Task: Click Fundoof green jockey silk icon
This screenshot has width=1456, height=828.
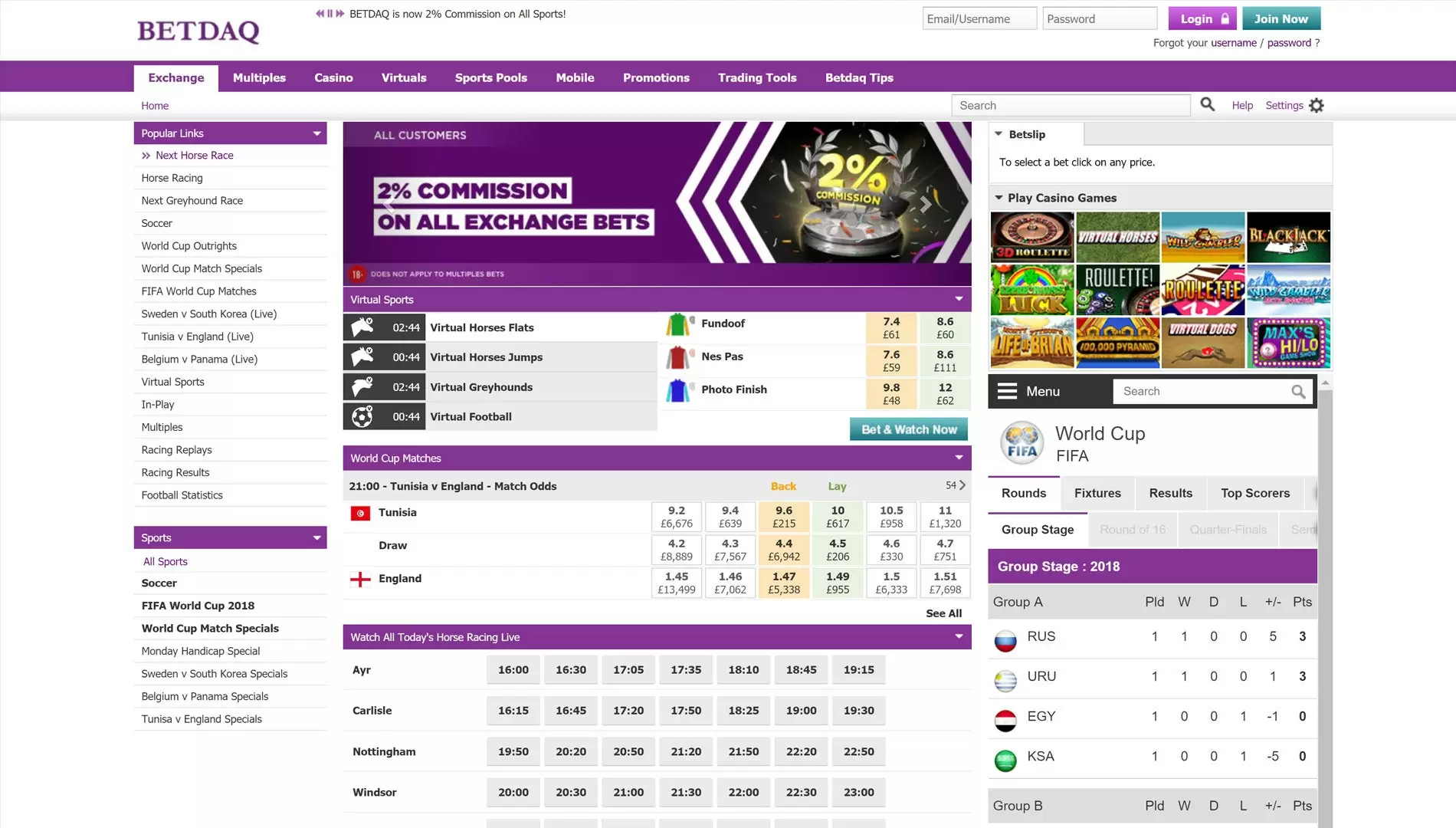Action: click(x=677, y=324)
